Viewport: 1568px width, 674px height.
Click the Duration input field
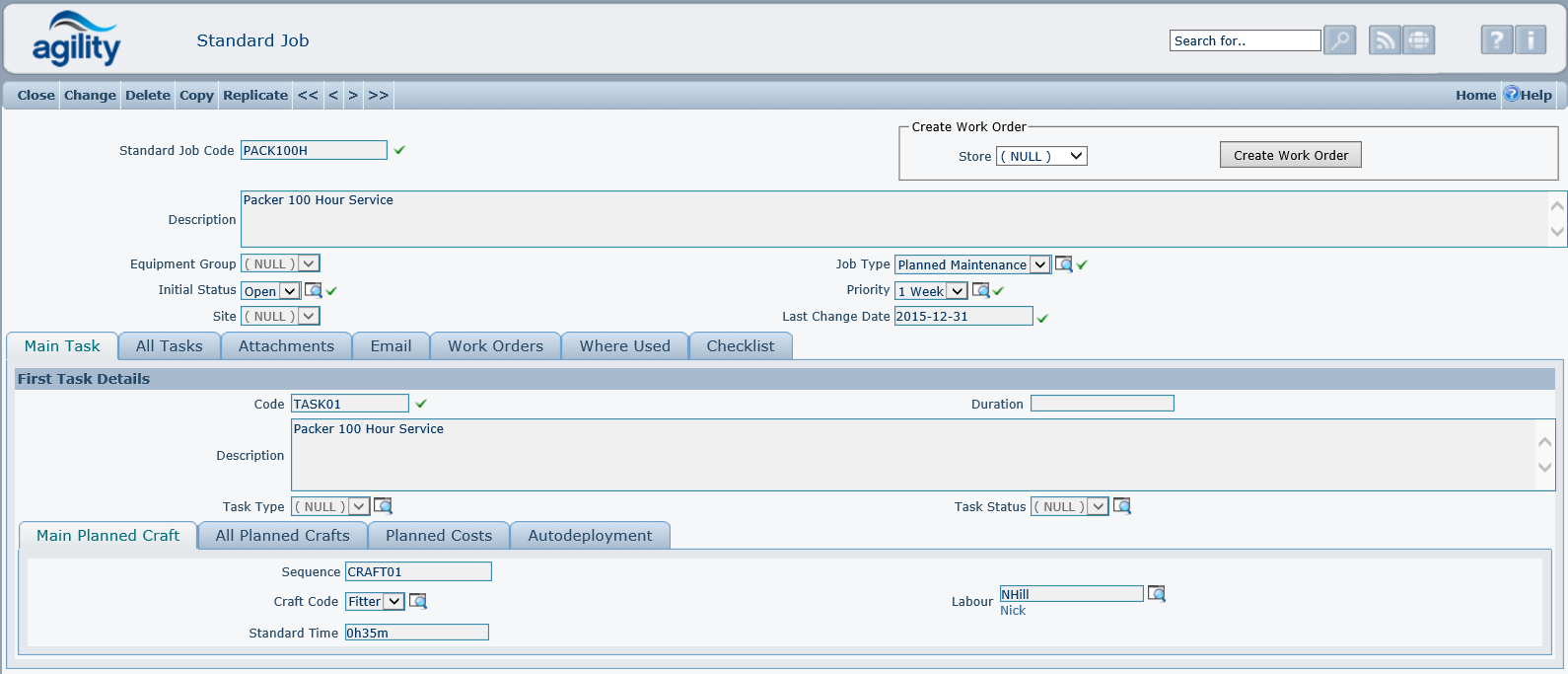coord(1102,404)
